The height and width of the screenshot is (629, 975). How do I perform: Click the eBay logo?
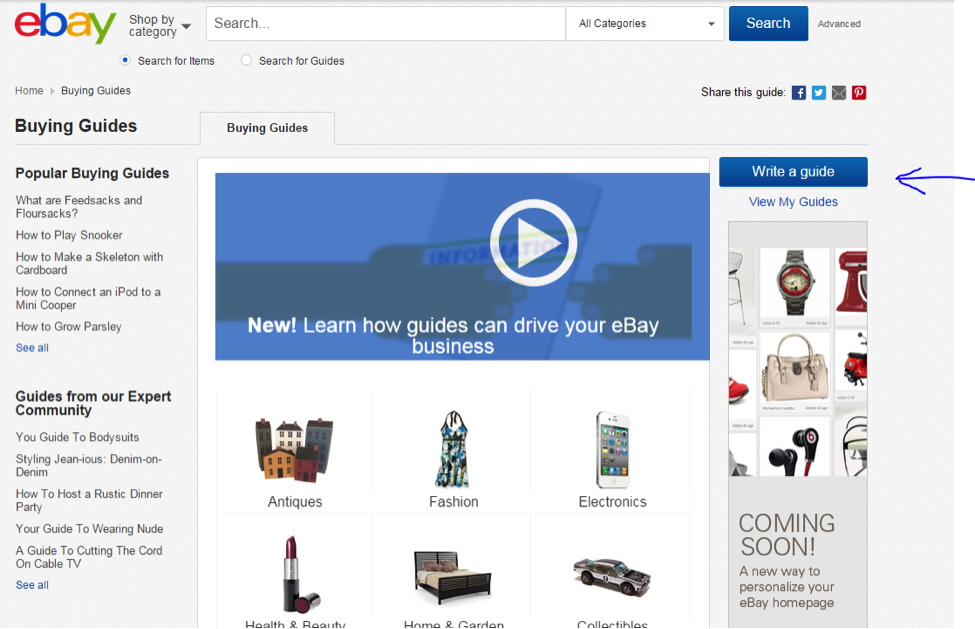pyautogui.click(x=65, y=24)
